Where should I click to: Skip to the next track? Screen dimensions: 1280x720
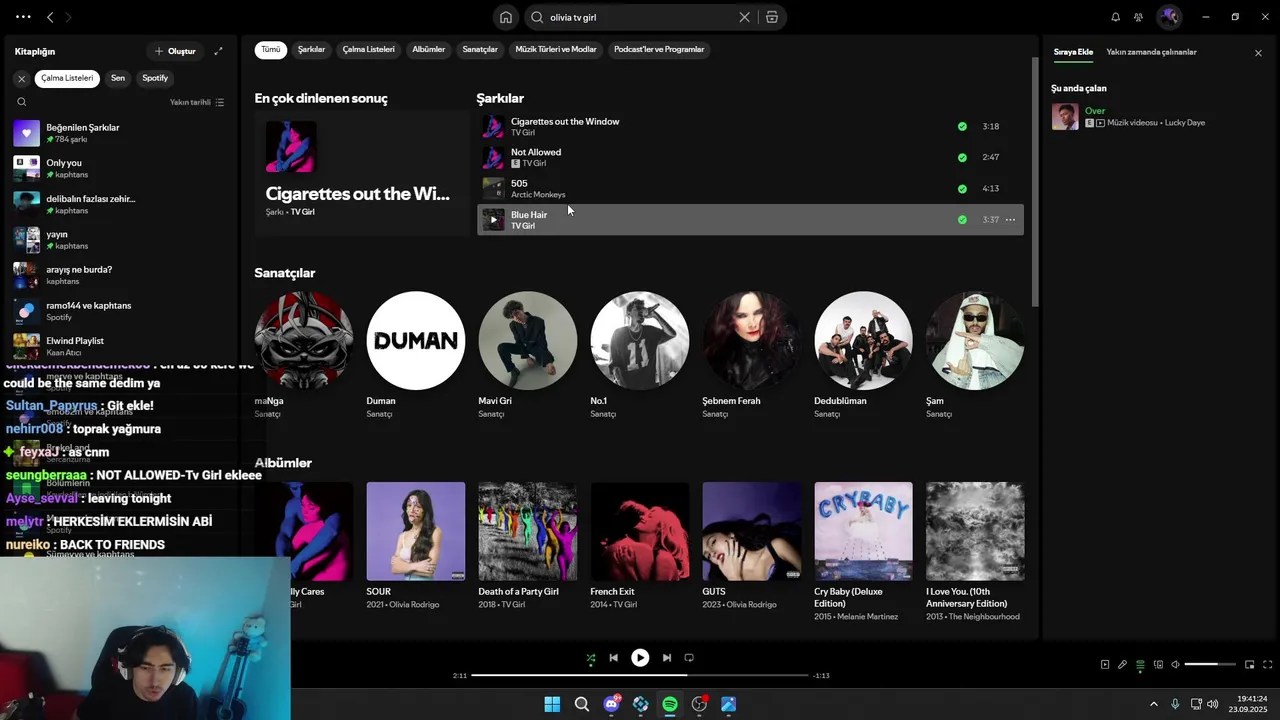pyautogui.click(x=667, y=658)
